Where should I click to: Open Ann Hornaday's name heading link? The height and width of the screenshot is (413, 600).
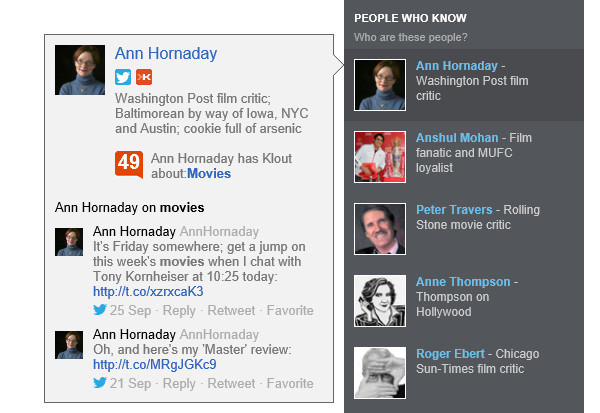(x=166, y=54)
